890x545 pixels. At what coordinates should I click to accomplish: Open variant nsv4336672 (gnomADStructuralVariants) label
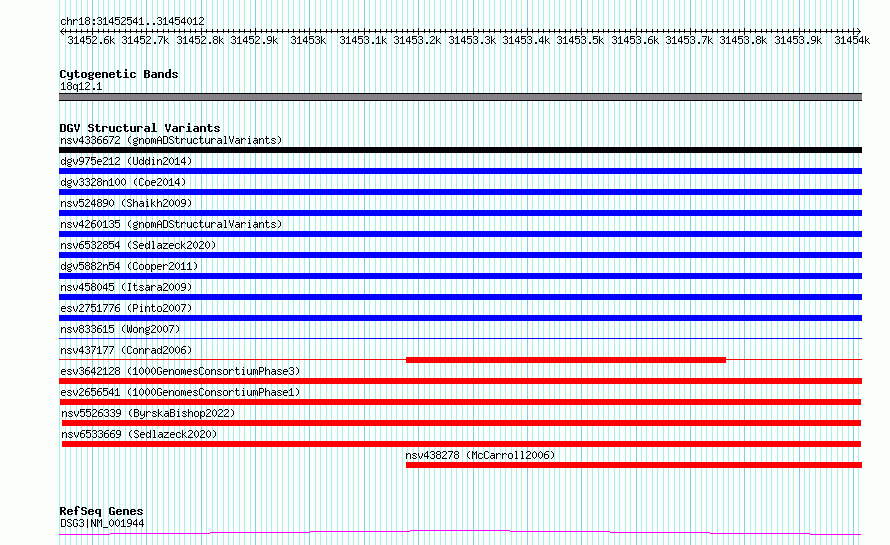(x=171, y=140)
